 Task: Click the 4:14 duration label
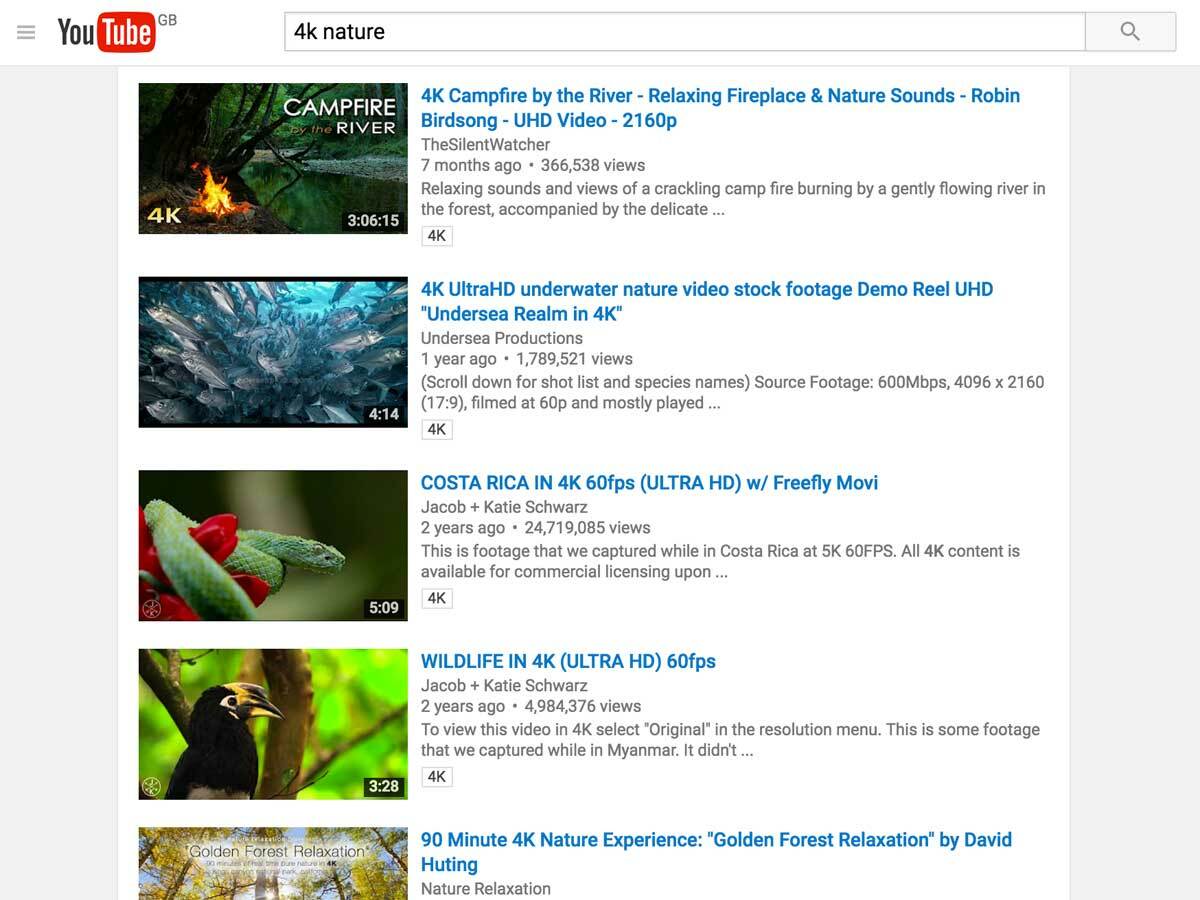point(384,414)
